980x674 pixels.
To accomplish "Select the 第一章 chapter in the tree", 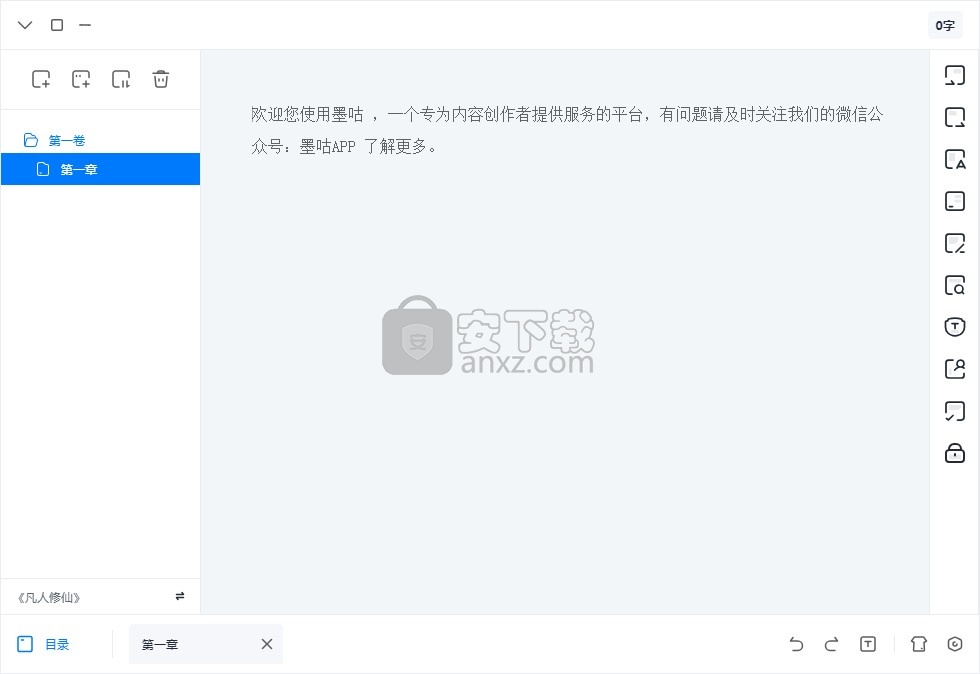I will click(x=101, y=169).
